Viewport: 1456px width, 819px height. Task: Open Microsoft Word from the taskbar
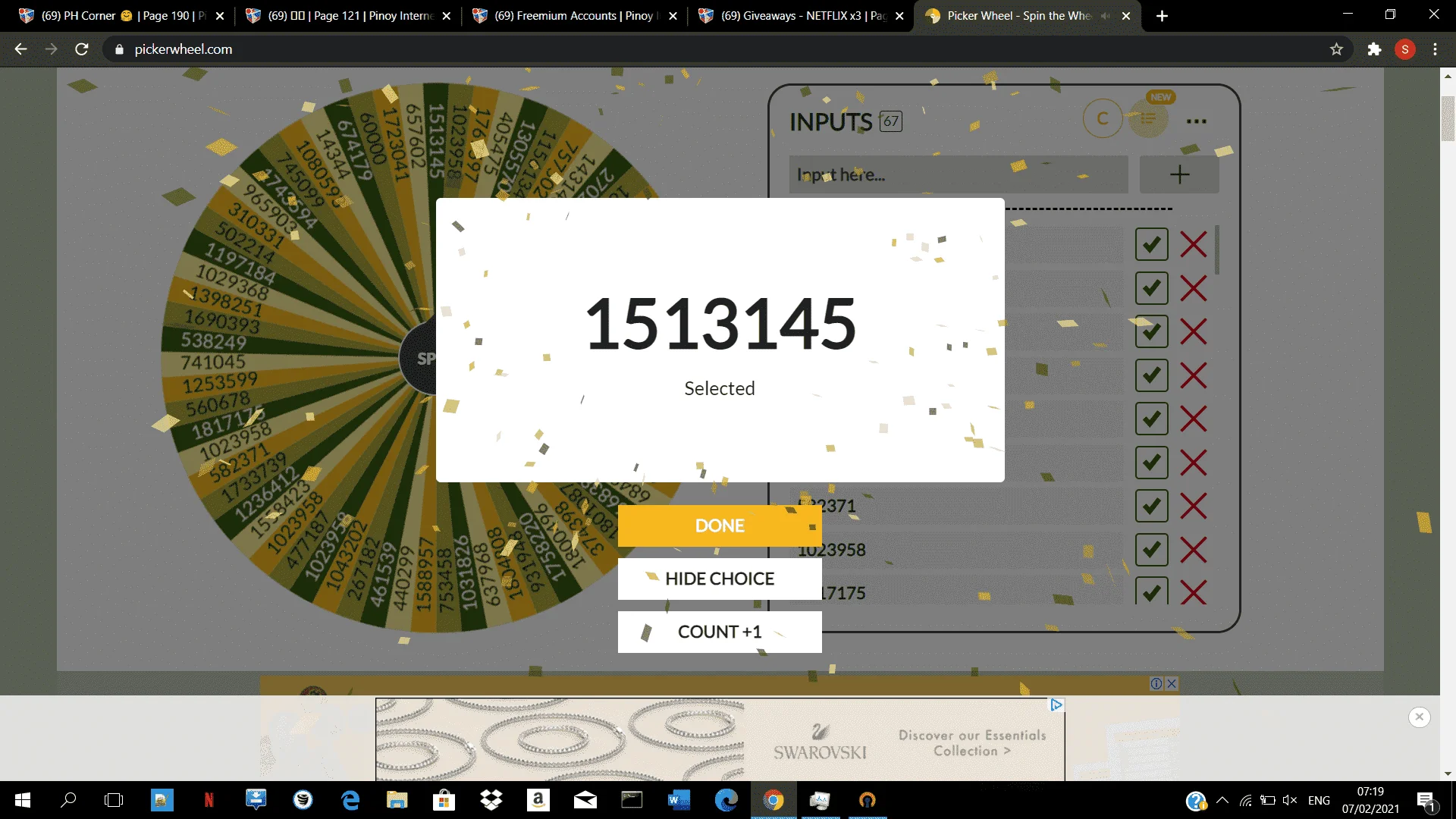click(679, 800)
